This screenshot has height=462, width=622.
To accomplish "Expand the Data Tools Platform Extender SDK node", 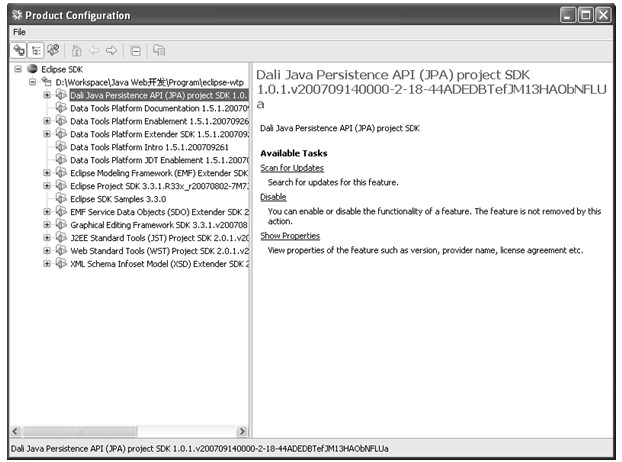I will 47,134.
